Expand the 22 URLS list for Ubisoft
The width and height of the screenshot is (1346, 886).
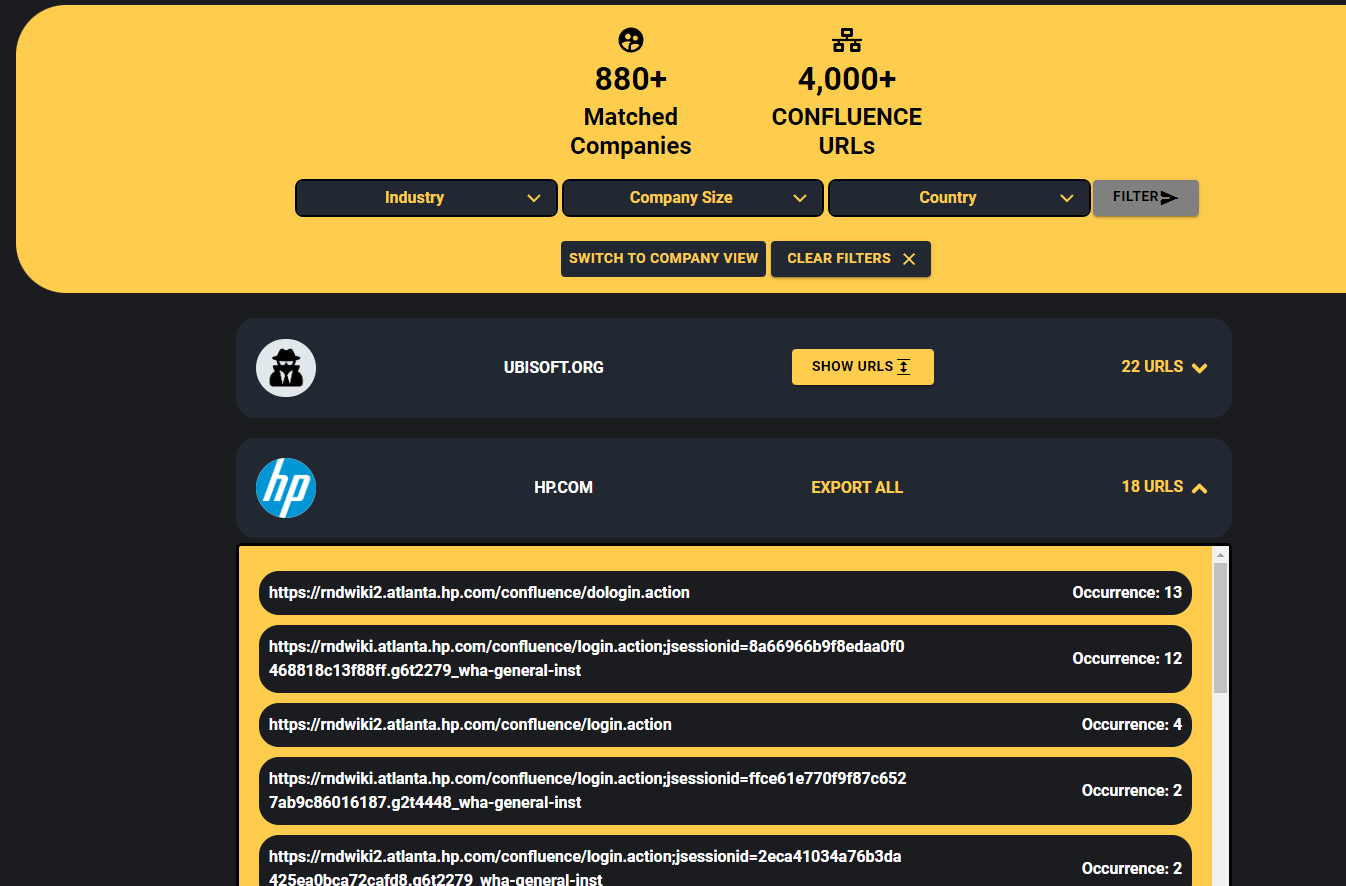click(1165, 367)
